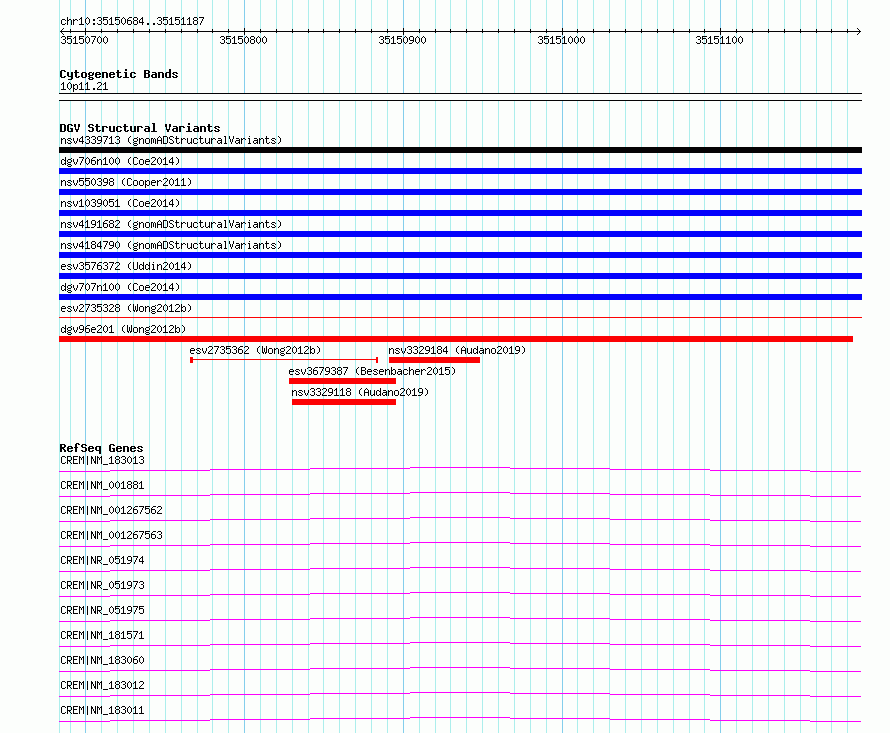The width and height of the screenshot is (890, 733).
Task: Click the chr10:35150684..35151187 coordinate label
Action: 132,21
